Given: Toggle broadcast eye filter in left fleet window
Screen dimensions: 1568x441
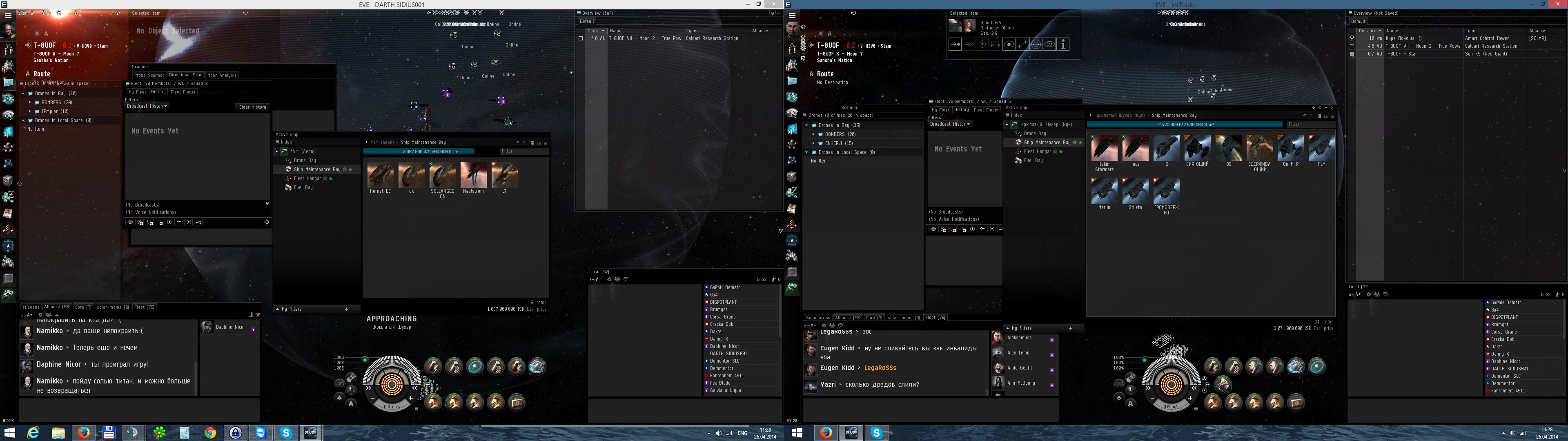Looking at the screenshot, I should click(130, 222).
